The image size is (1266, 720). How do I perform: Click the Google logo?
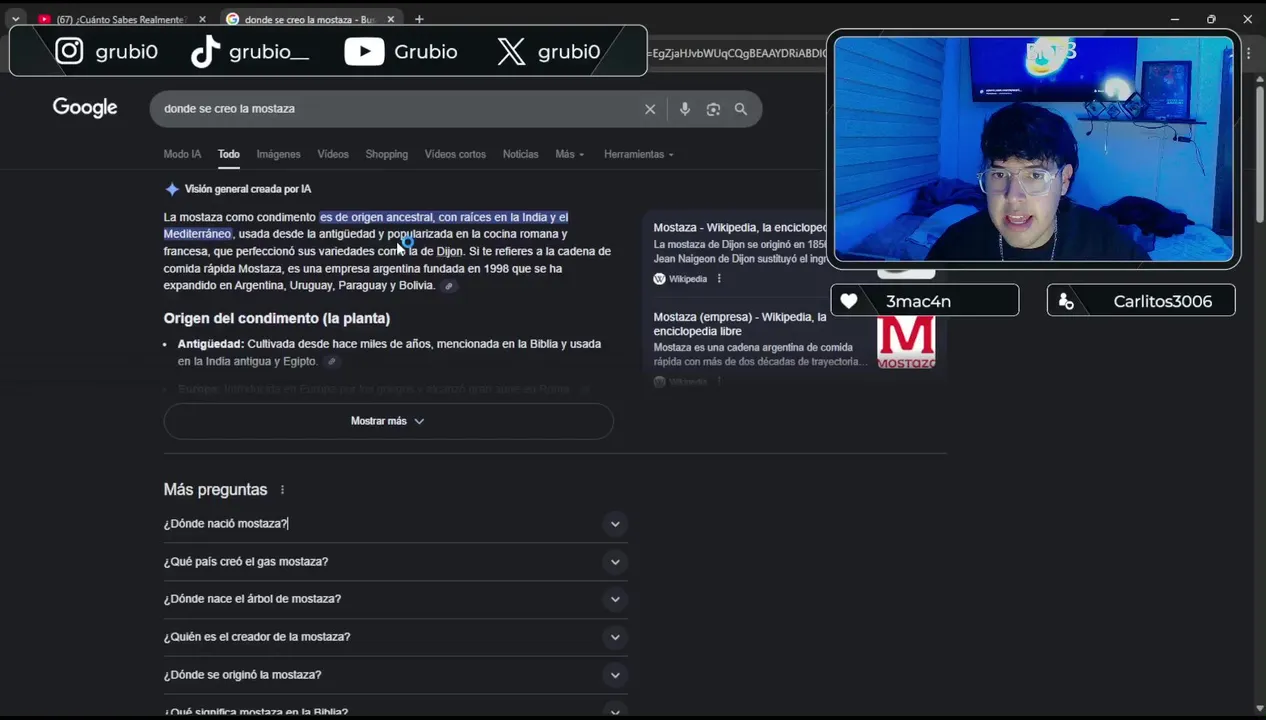[85, 108]
